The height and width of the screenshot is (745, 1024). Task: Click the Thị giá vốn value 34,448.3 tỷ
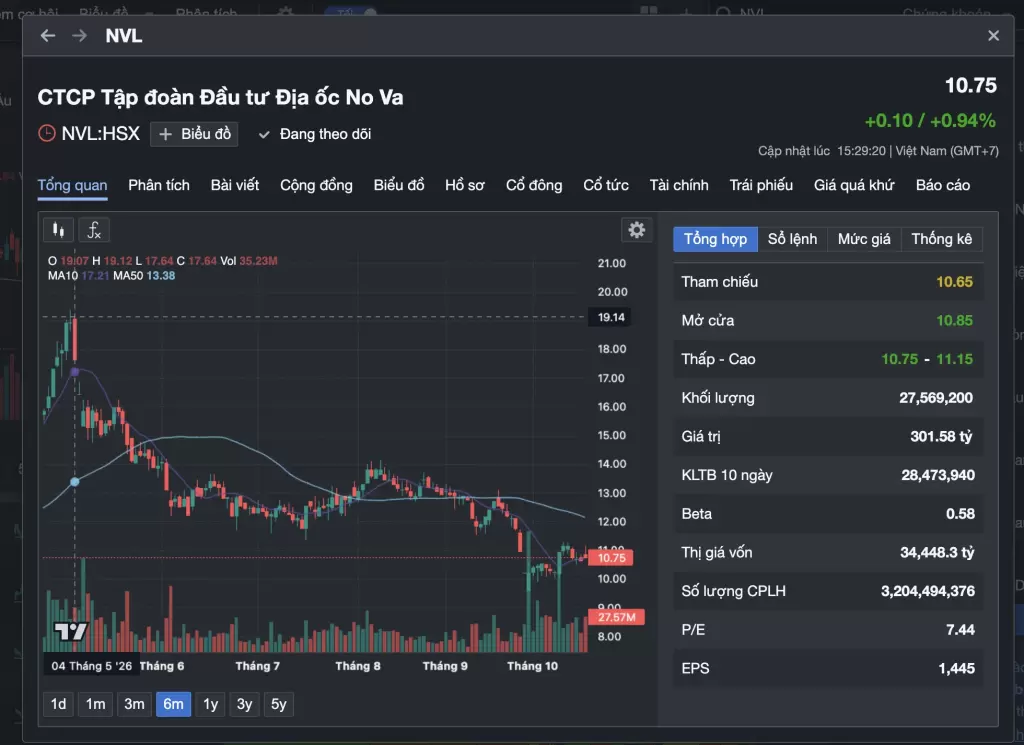tap(936, 552)
